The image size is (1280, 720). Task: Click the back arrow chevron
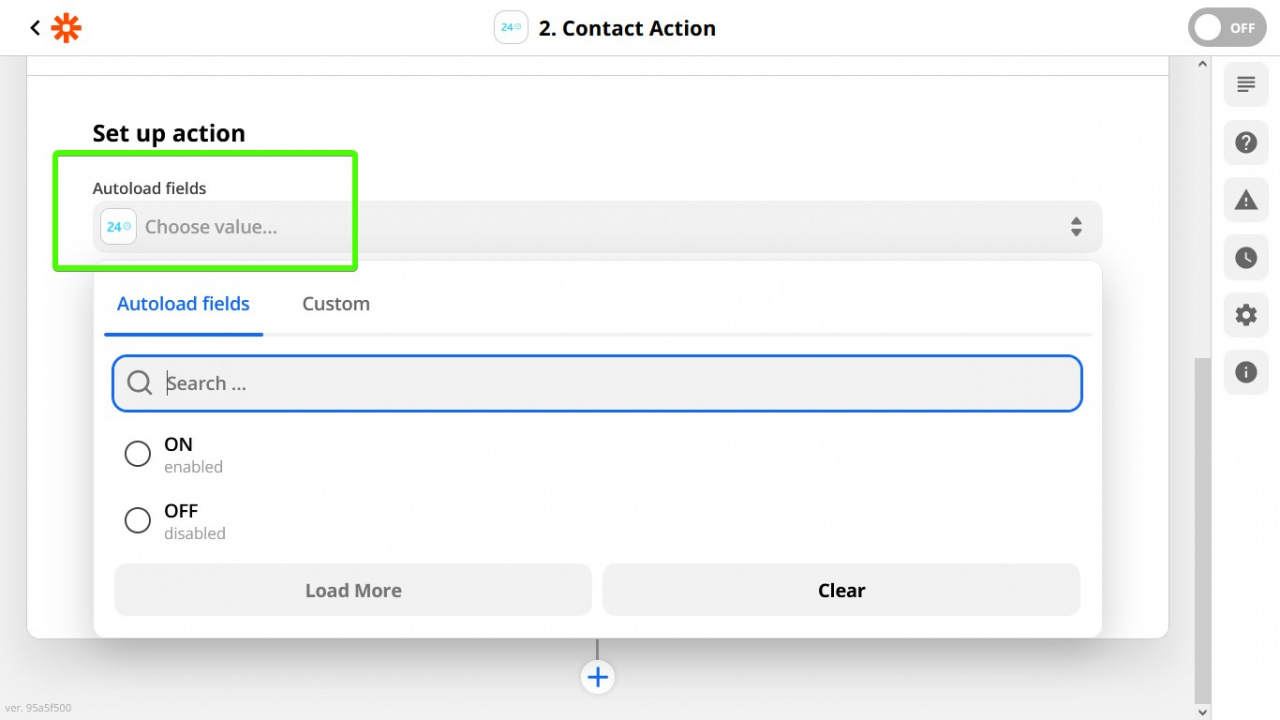coord(35,28)
